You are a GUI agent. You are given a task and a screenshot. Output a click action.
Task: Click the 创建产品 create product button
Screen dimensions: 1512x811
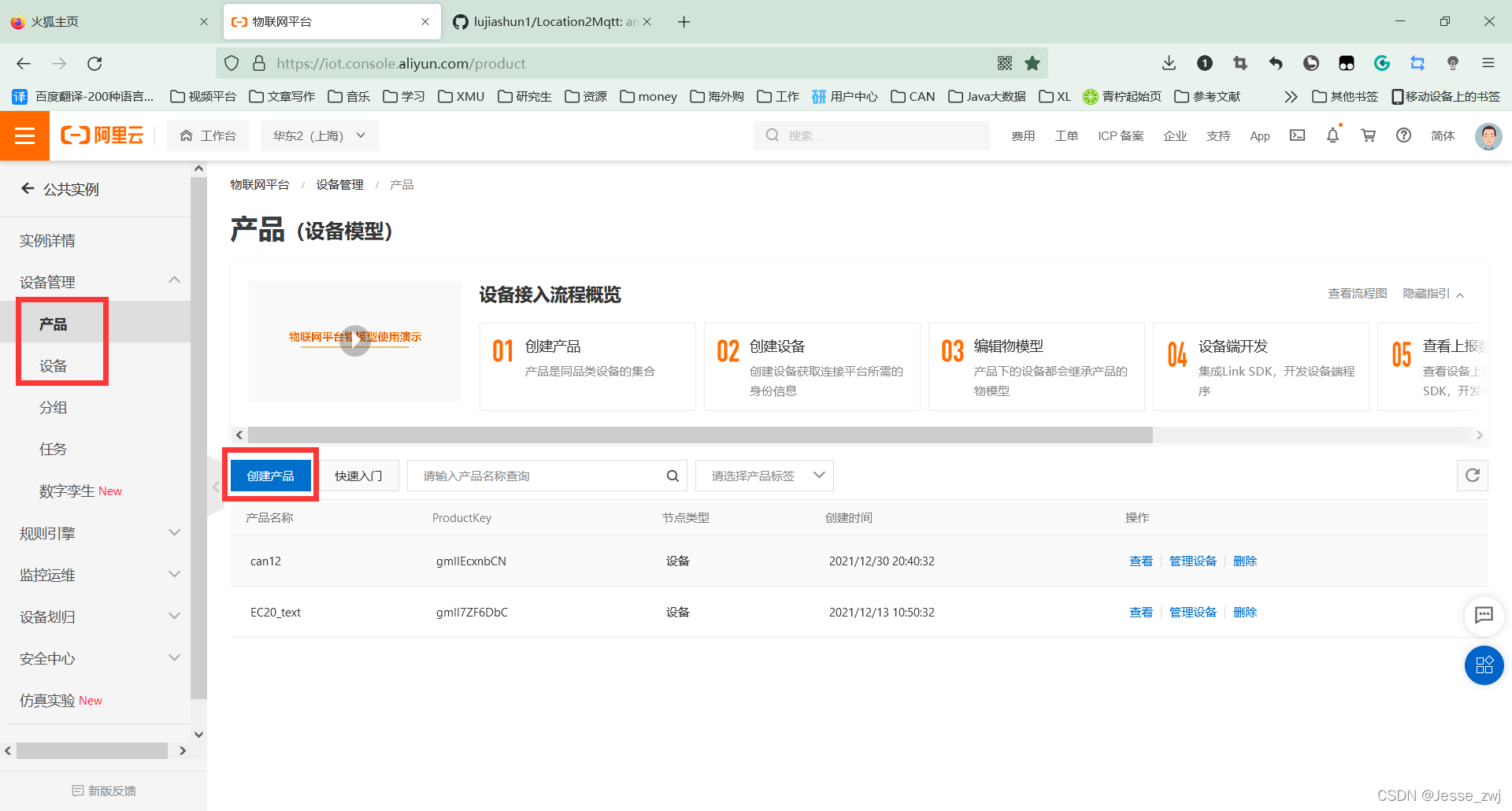click(270, 475)
